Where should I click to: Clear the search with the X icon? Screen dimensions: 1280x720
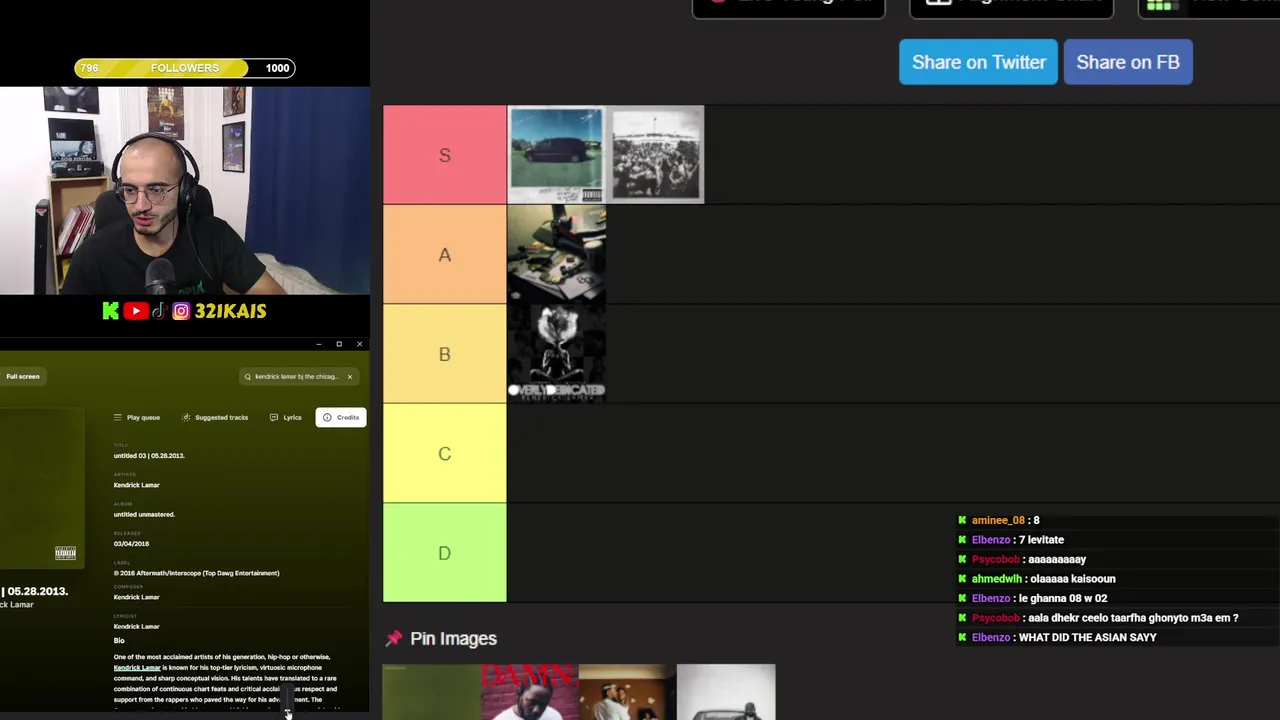[349, 377]
